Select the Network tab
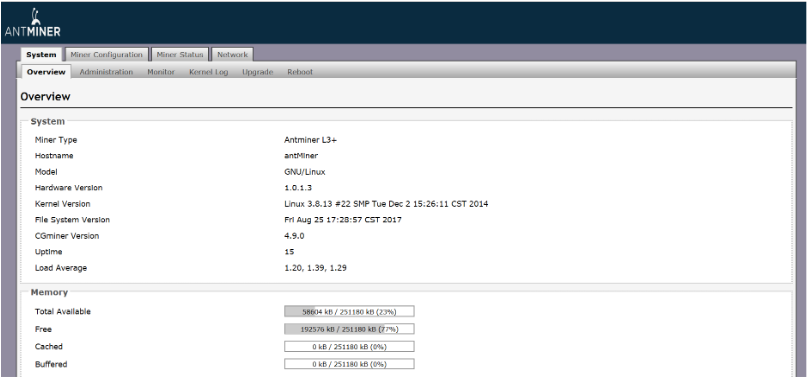Image resolution: width=807 pixels, height=379 pixels. (232, 55)
